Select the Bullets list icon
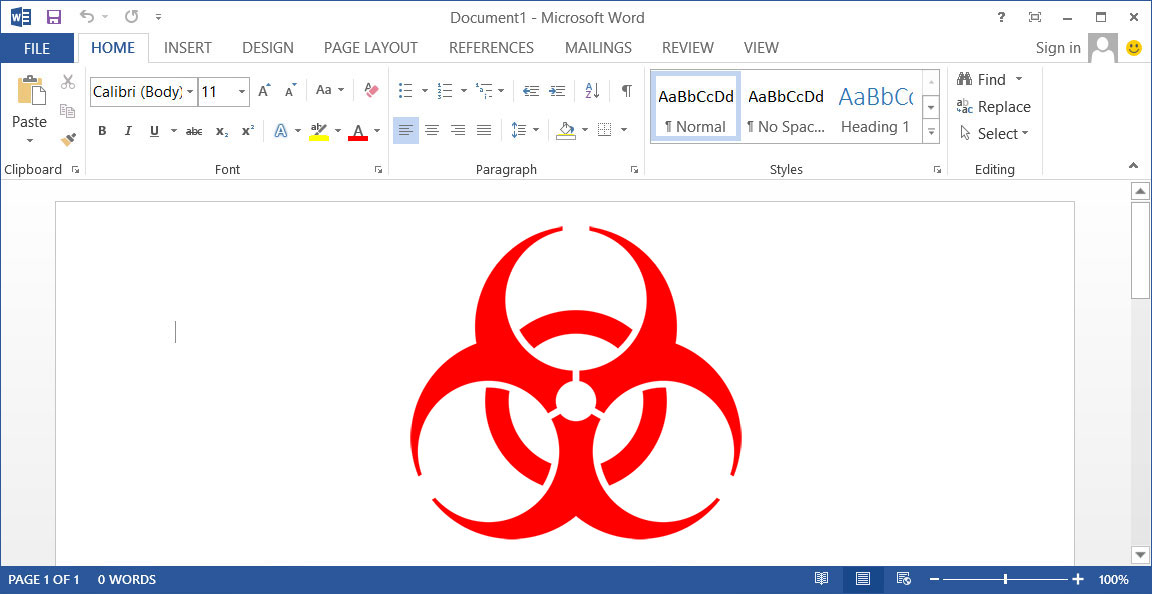Image resolution: width=1152 pixels, height=594 pixels. coord(405,91)
